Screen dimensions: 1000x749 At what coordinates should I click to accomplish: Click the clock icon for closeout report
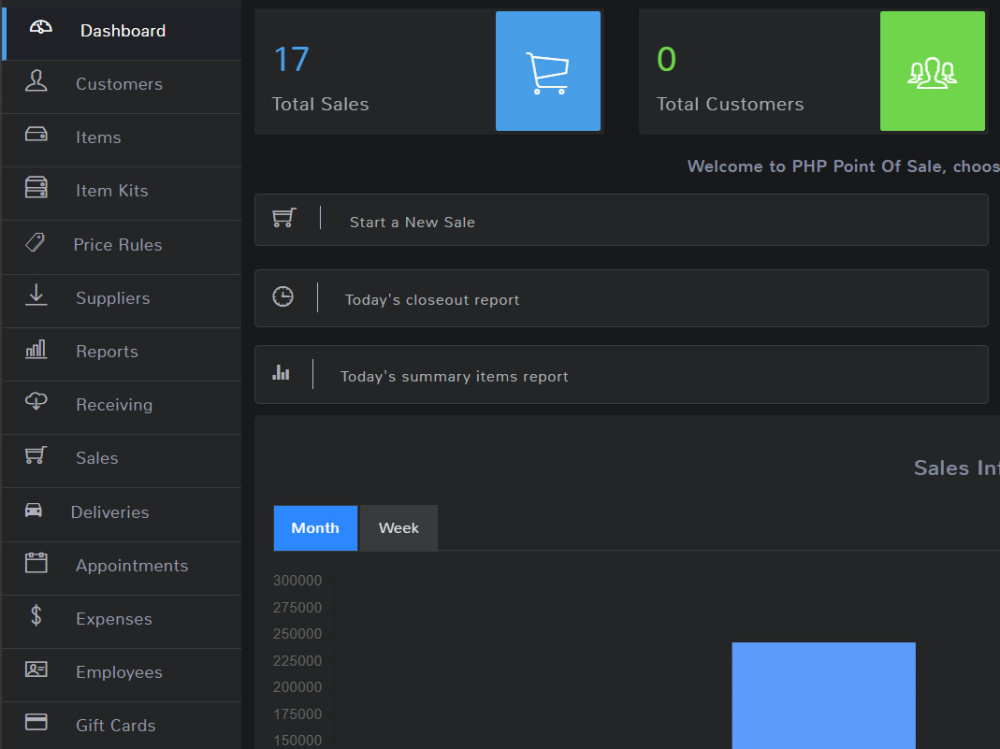[283, 297]
